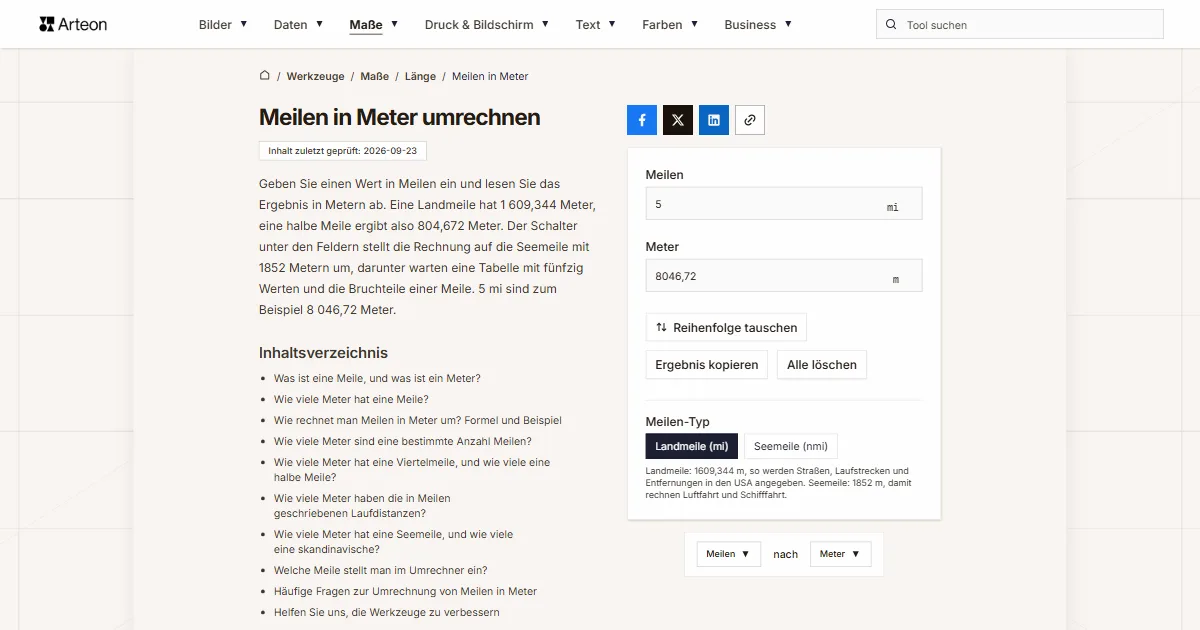Click the 'Inhaltsverzeichnis' heading

[x=323, y=352]
